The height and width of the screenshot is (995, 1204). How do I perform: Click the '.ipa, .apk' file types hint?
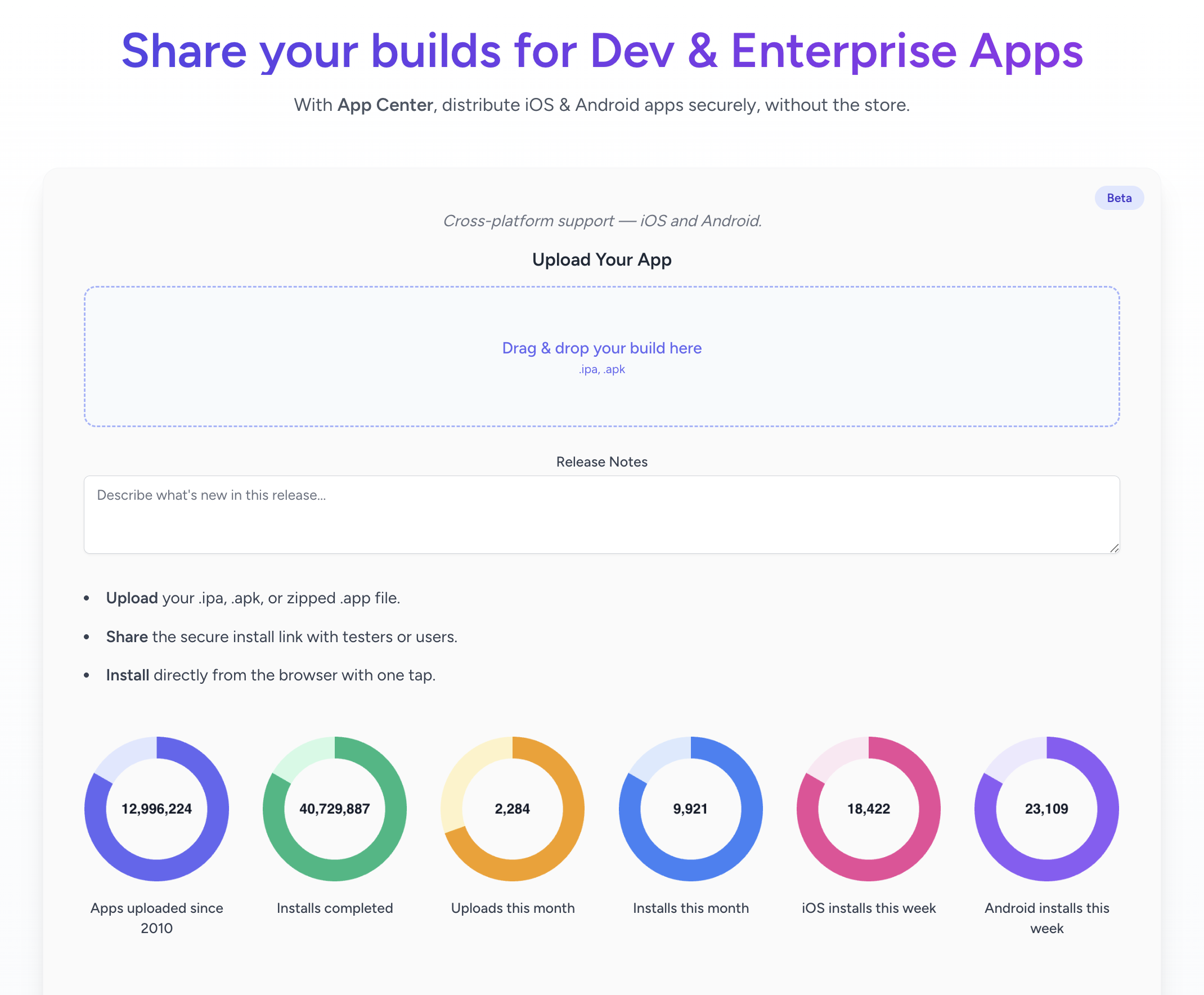601,369
